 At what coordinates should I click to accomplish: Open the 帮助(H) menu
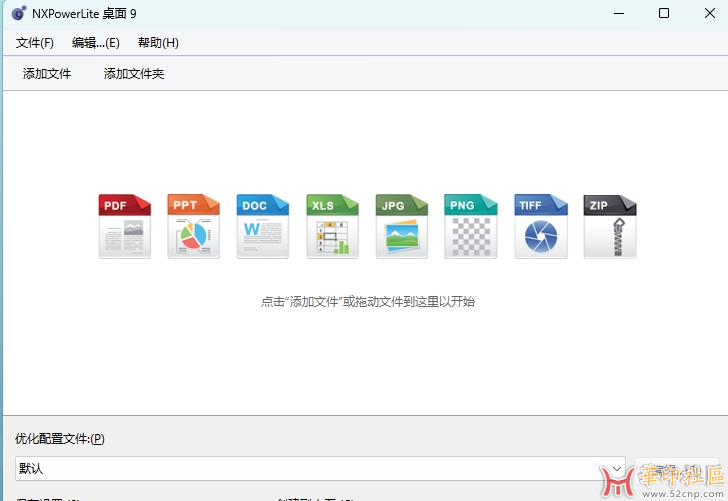158,43
